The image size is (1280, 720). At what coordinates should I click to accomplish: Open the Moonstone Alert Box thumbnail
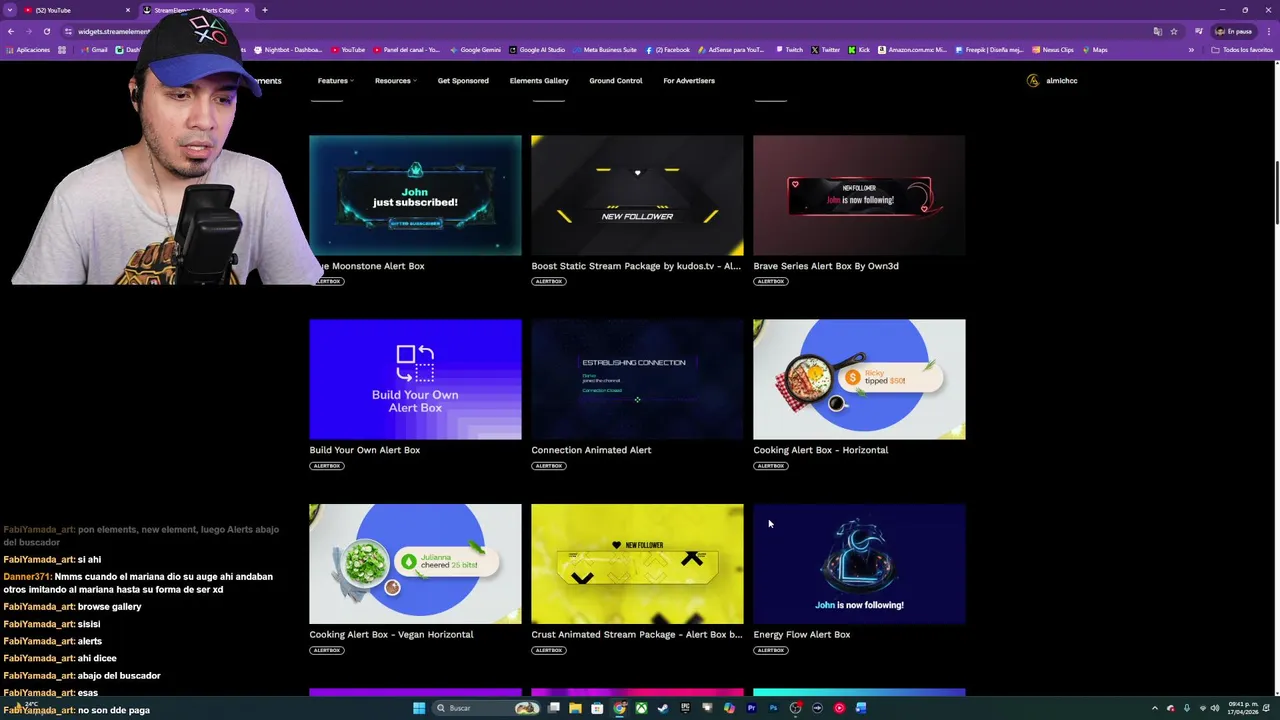pos(415,195)
